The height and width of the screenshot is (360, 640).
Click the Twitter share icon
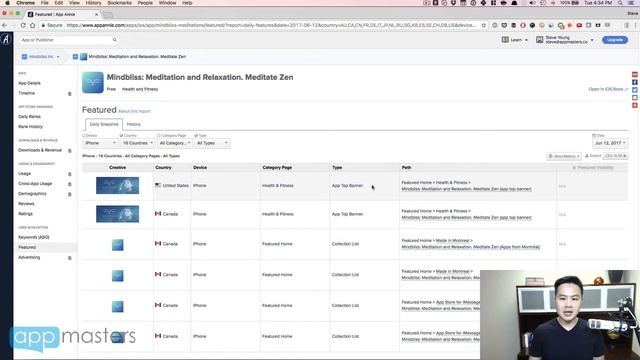pos(635,90)
